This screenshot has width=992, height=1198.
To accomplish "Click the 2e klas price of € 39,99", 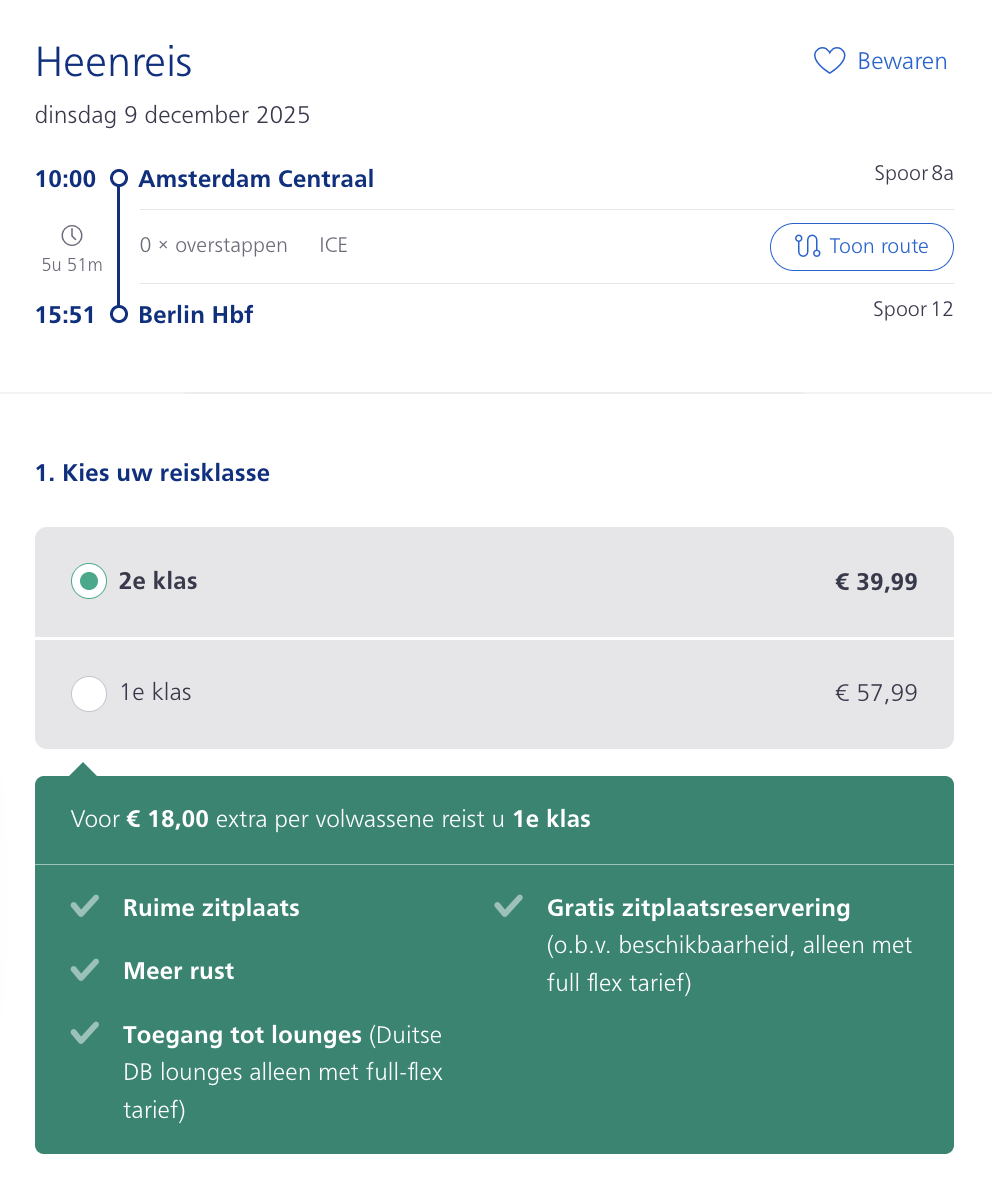I will click(876, 581).
